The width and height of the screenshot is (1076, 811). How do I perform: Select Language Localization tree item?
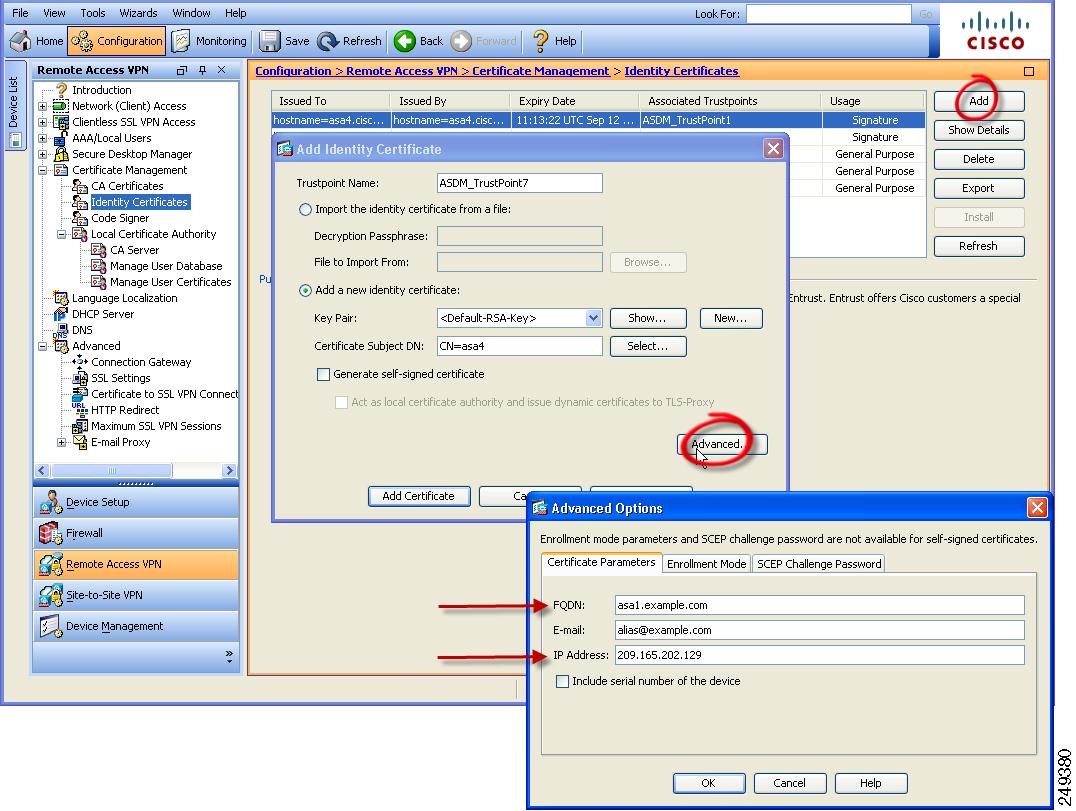coord(124,298)
